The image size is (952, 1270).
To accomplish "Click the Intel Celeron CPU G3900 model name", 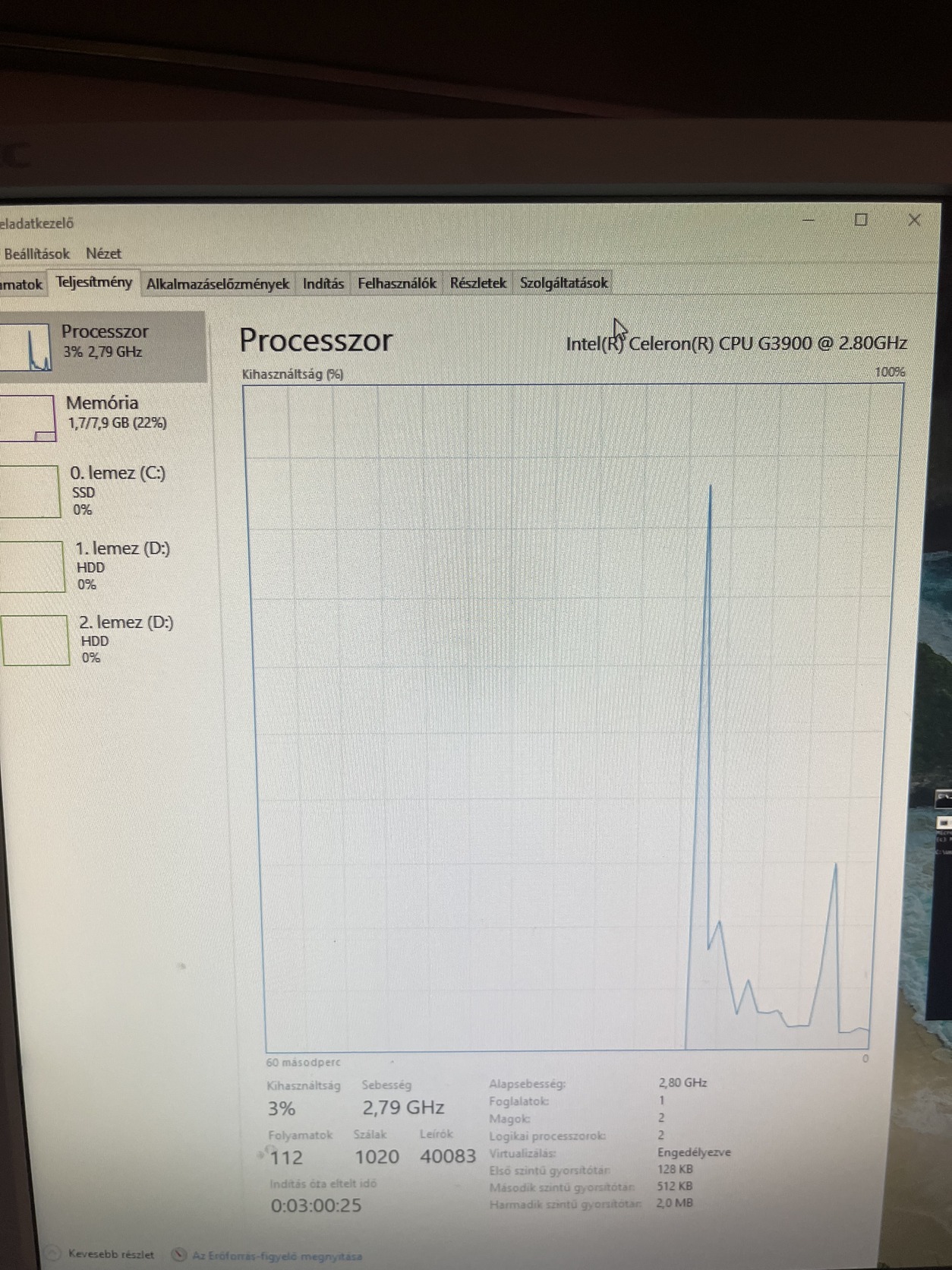I will (x=736, y=343).
